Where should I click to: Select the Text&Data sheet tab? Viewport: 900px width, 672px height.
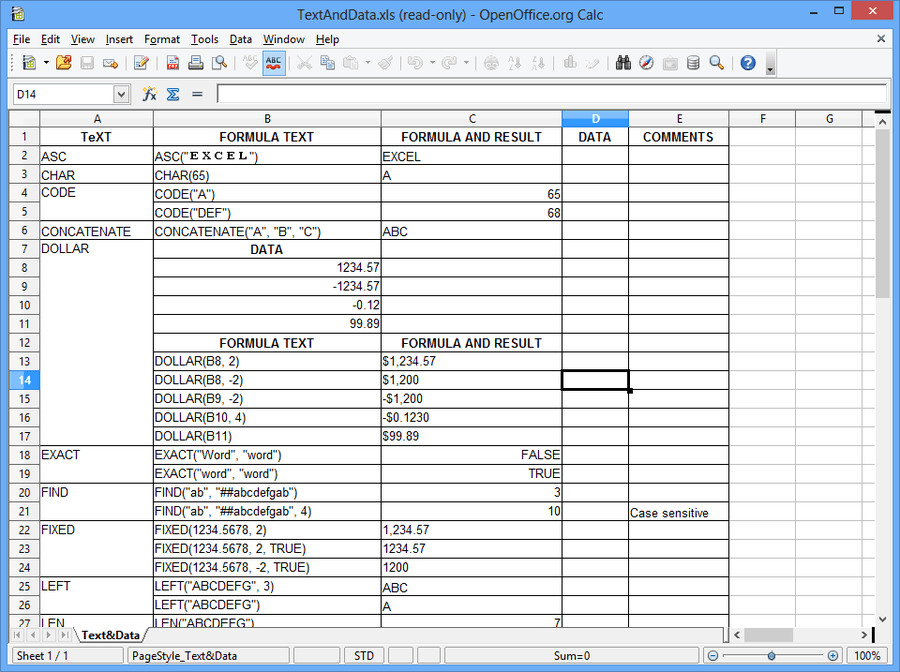tap(110, 634)
